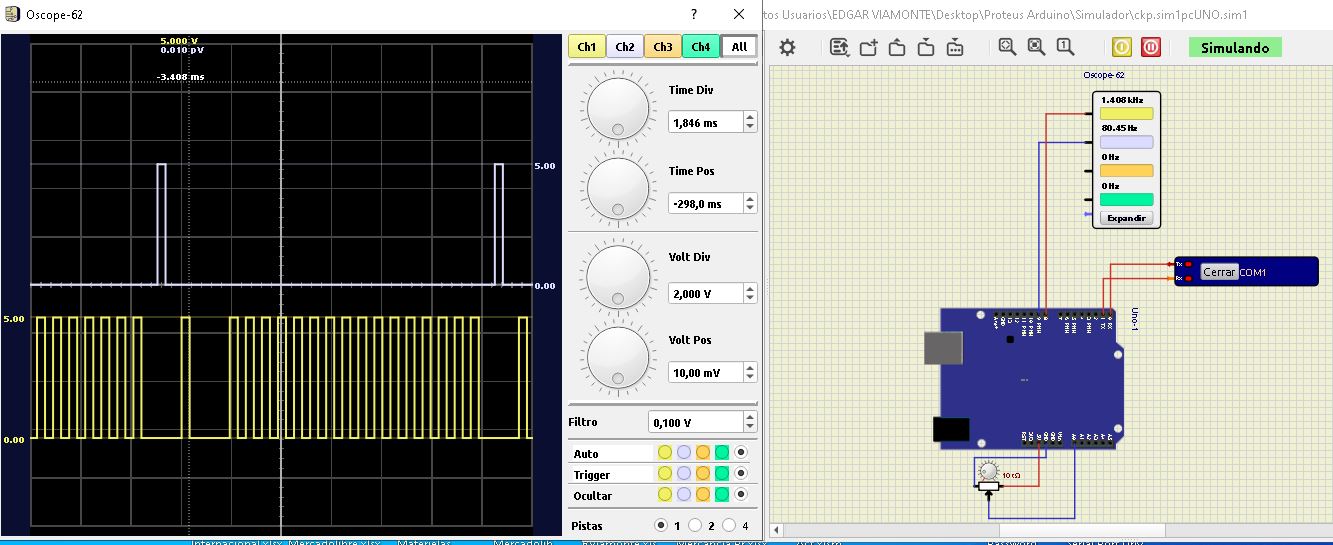
Task: Select the Ch1 channel tab
Action: 586,47
